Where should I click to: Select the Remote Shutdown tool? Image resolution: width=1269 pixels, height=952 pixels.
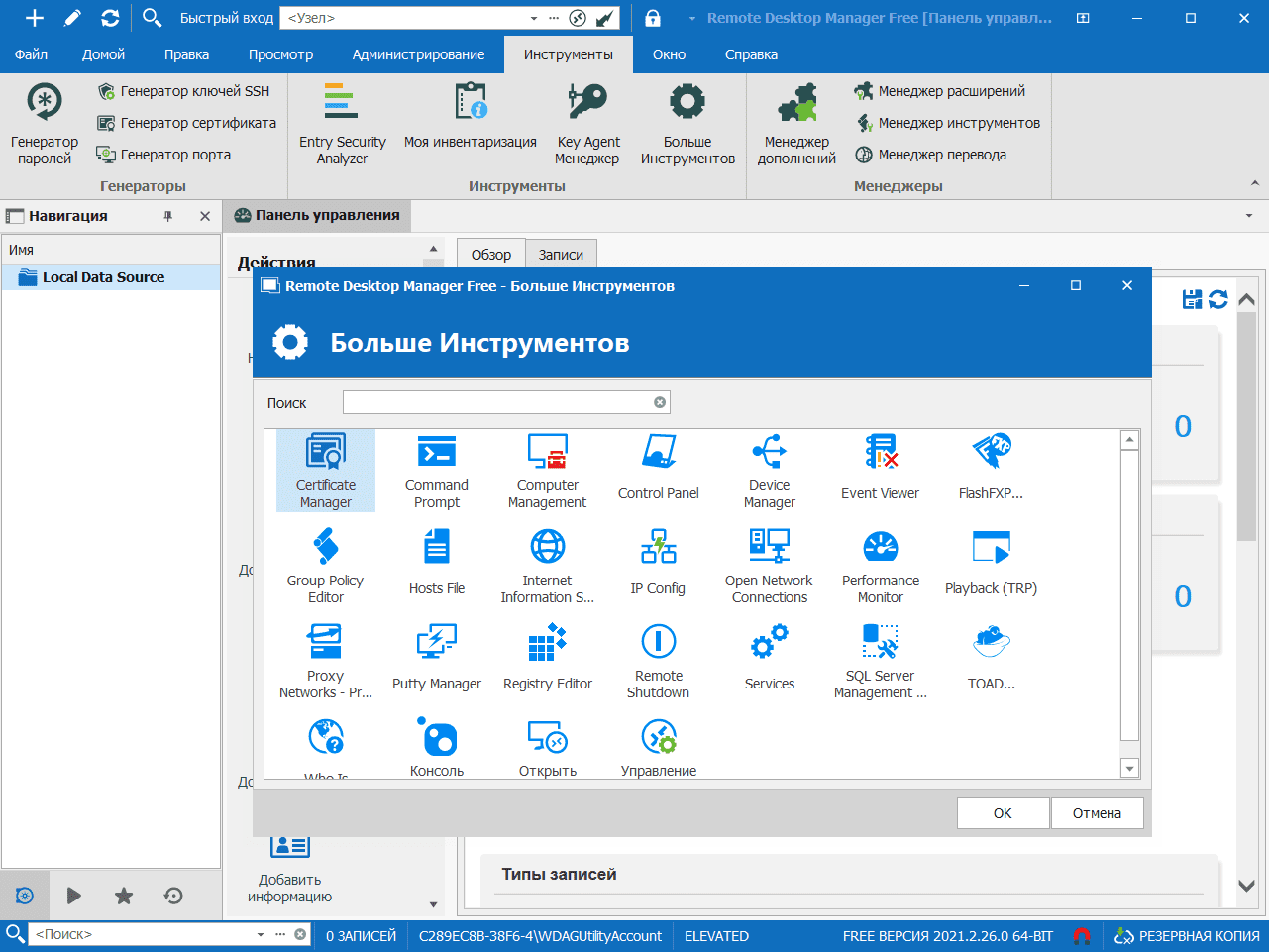click(659, 661)
